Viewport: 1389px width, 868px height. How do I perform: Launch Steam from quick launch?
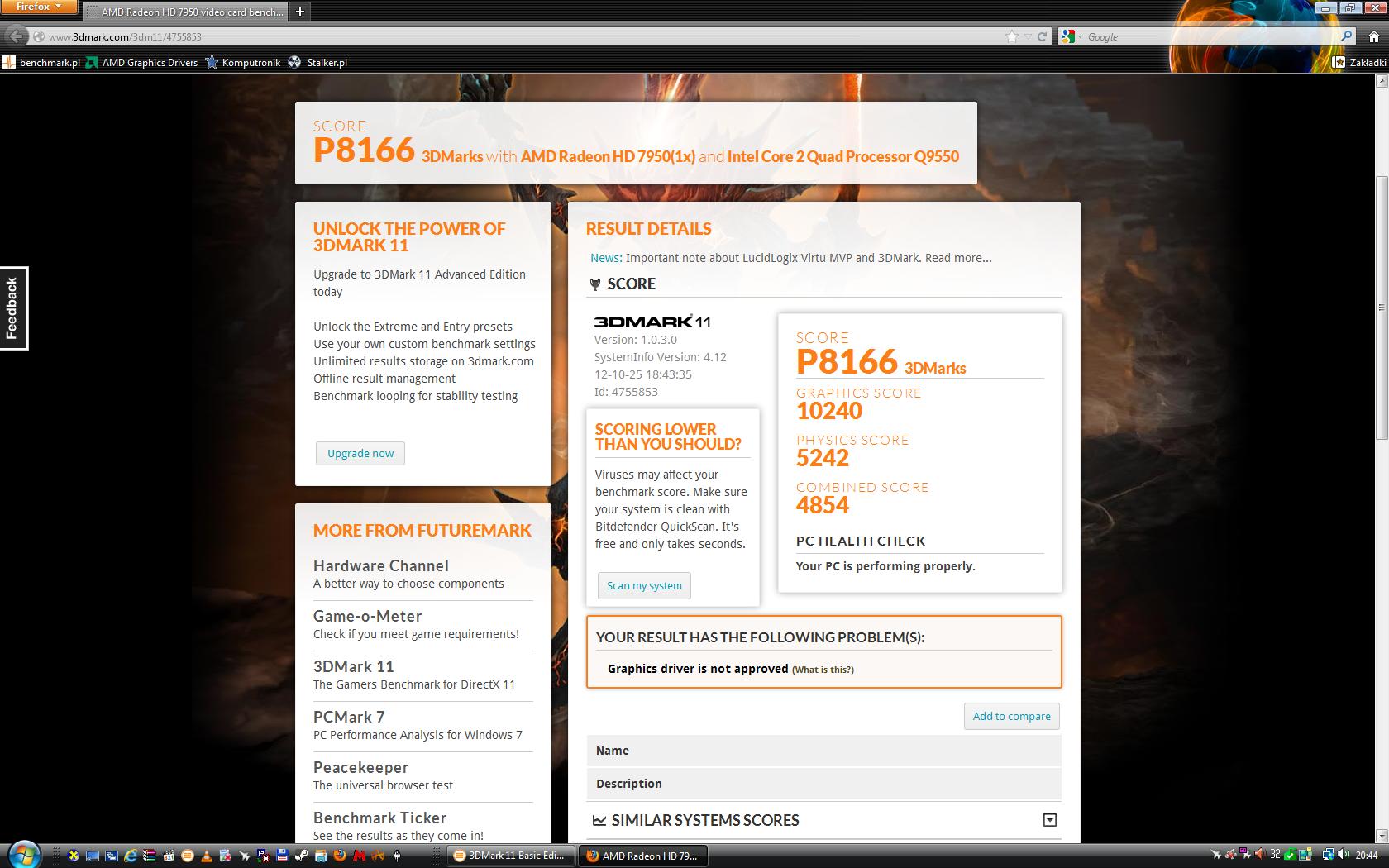(301, 856)
